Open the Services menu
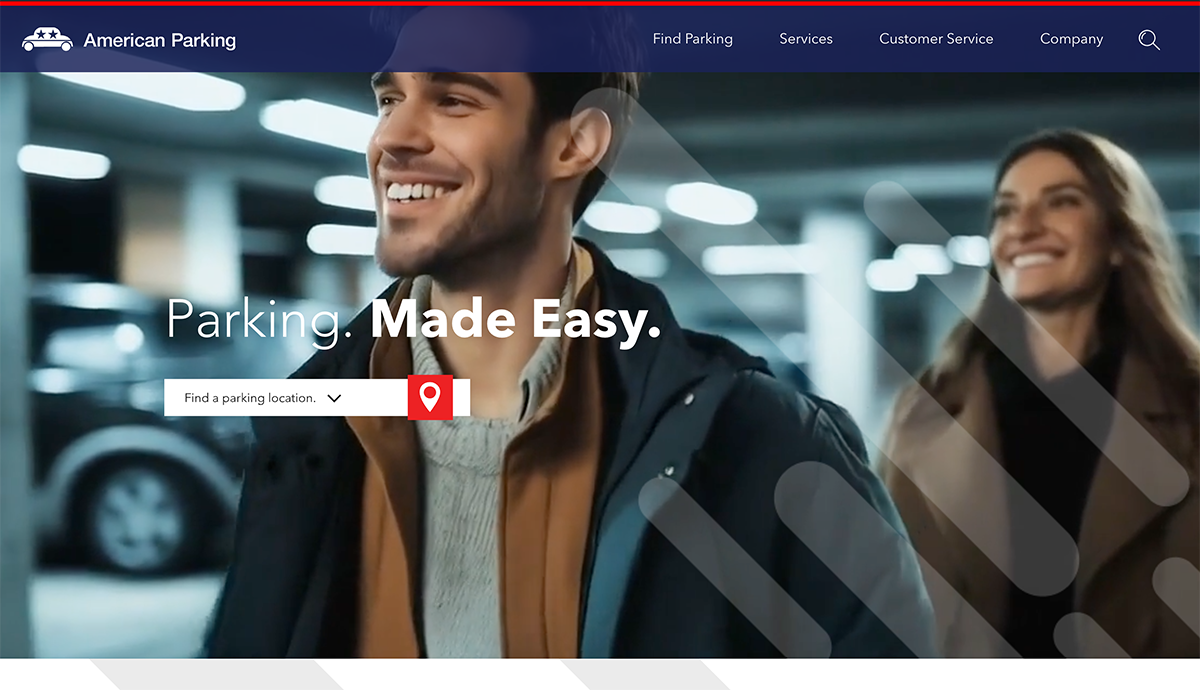Image resolution: width=1200 pixels, height=690 pixels. click(806, 39)
